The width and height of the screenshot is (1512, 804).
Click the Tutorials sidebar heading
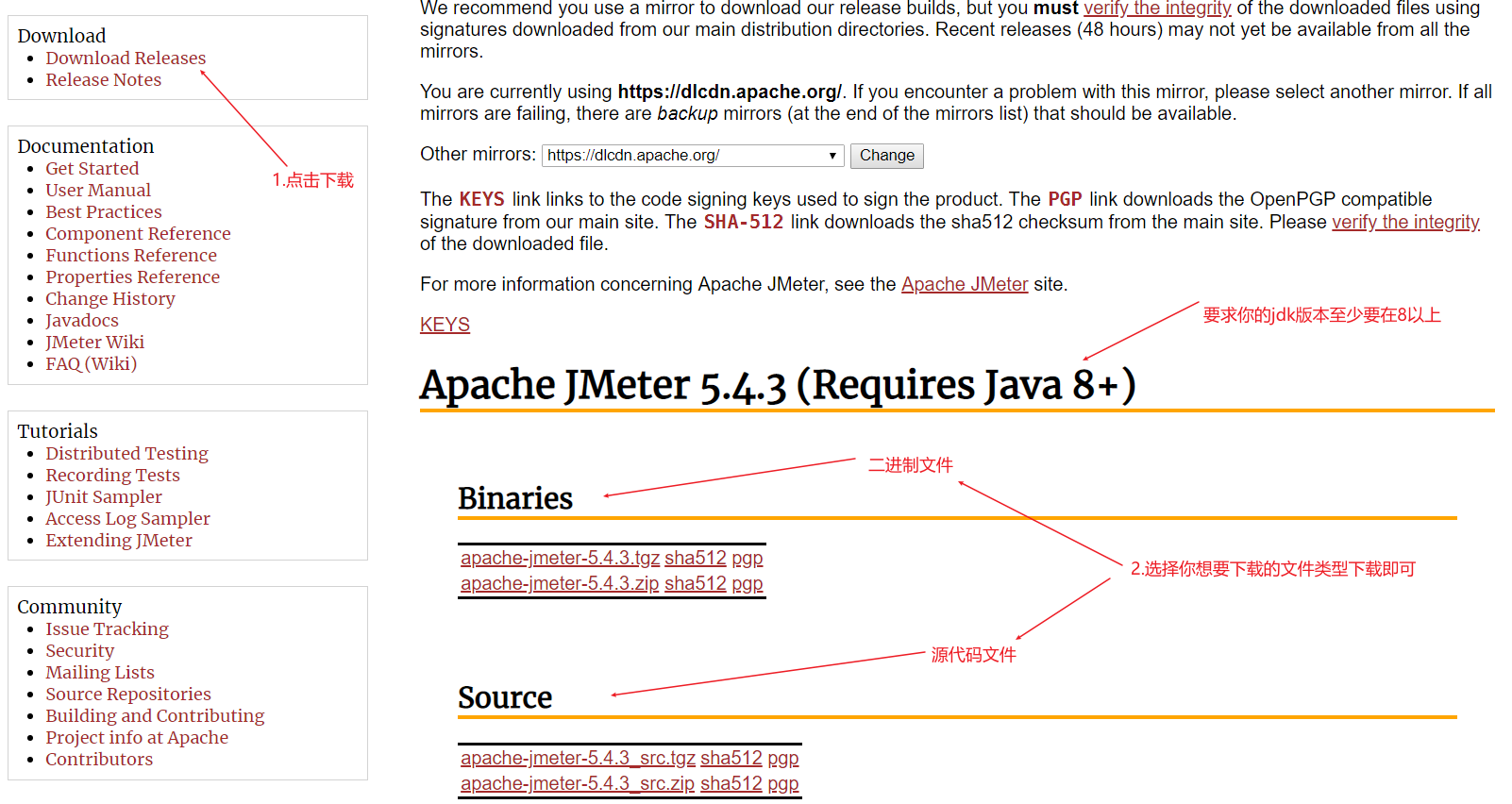[58, 430]
